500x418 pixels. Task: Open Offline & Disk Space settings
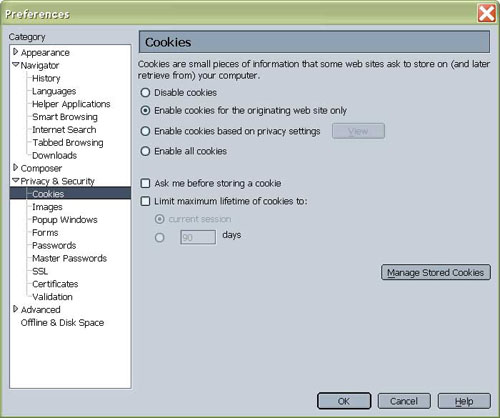click(x=62, y=323)
